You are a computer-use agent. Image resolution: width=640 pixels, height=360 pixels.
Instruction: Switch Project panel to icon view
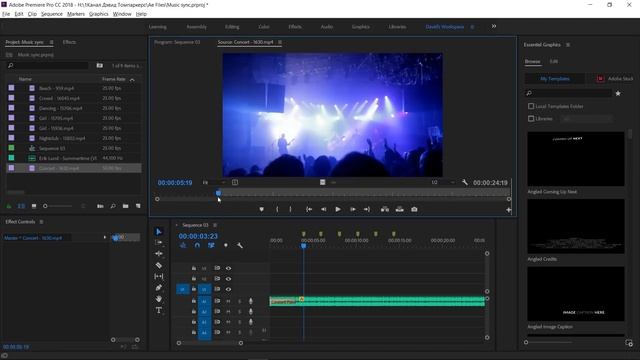(34, 206)
